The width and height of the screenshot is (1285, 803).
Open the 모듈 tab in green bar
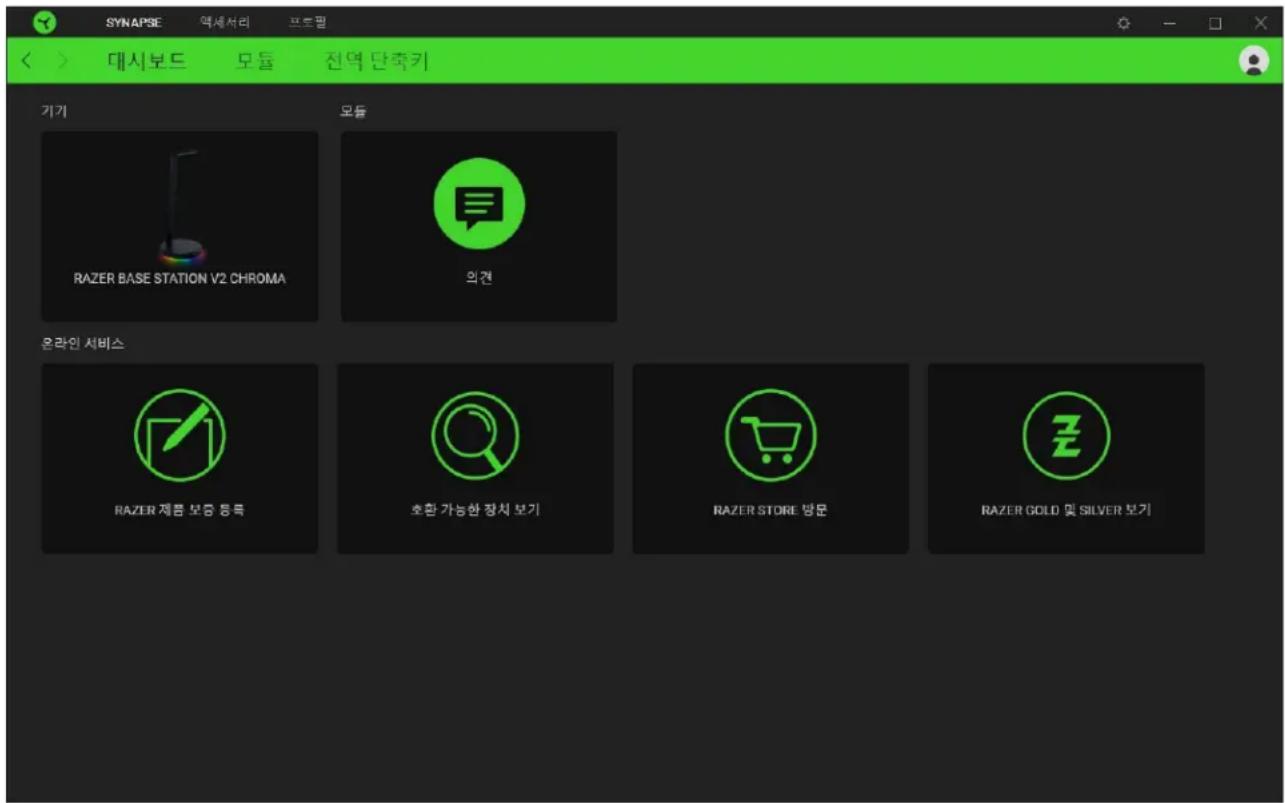click(255, 61)
